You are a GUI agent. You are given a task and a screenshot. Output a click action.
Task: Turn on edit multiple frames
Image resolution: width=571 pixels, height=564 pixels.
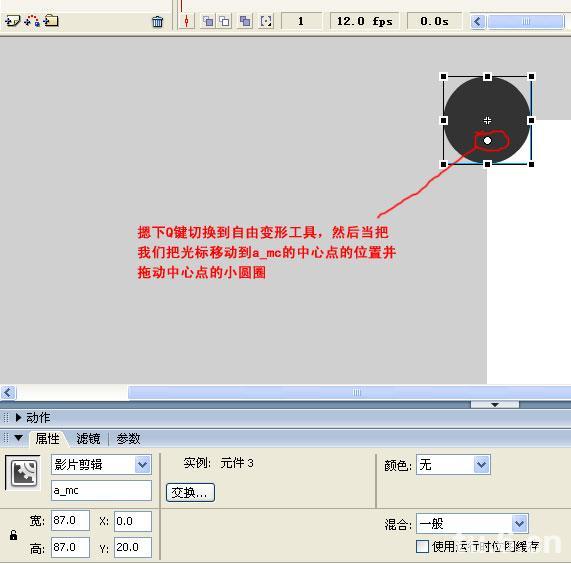pos(245,21)
